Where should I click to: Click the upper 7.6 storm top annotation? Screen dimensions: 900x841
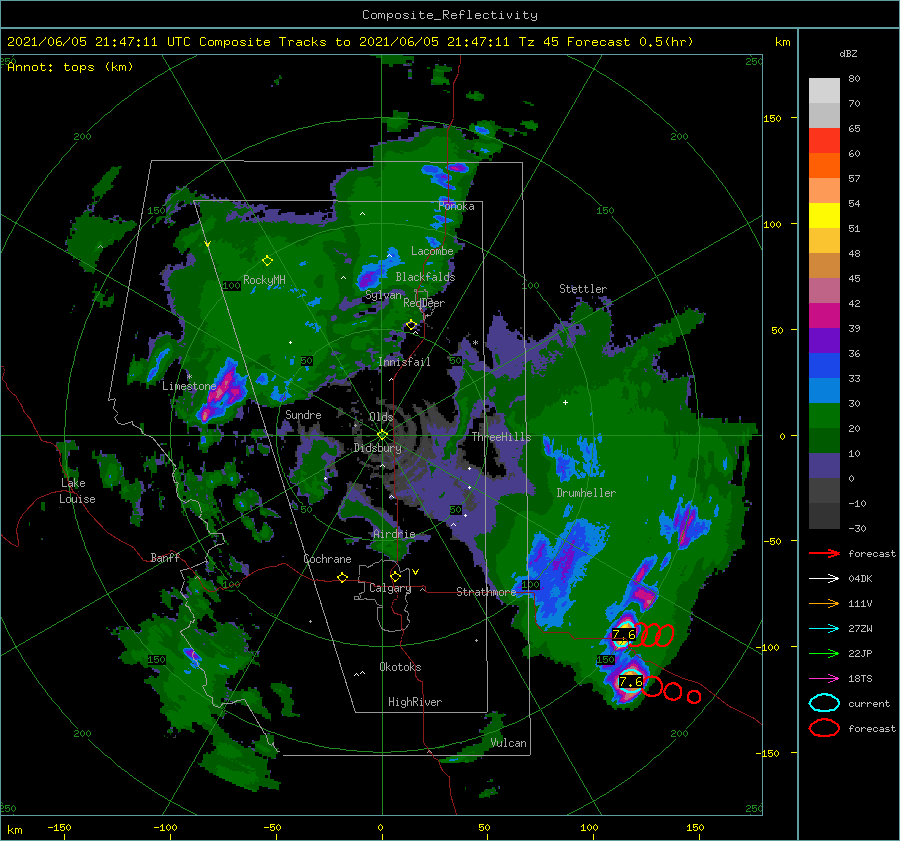tap(624, 634)
